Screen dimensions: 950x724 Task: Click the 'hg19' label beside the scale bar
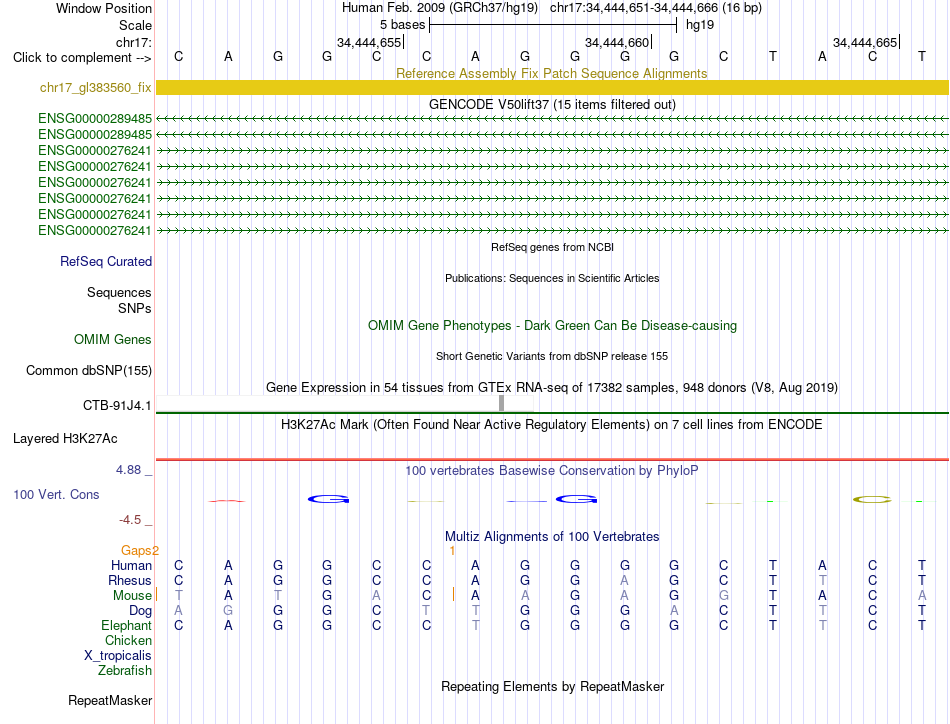coord(700,25)
